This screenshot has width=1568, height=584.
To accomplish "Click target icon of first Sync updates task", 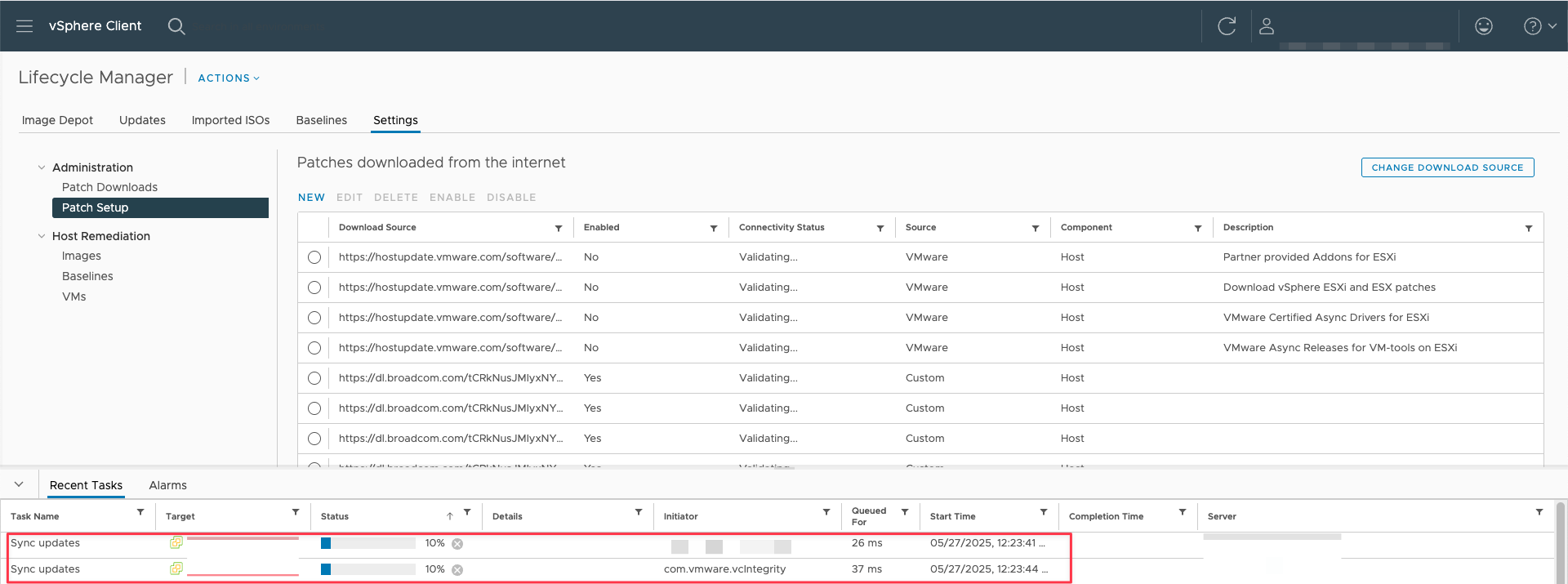I will (x=176, y=542).
